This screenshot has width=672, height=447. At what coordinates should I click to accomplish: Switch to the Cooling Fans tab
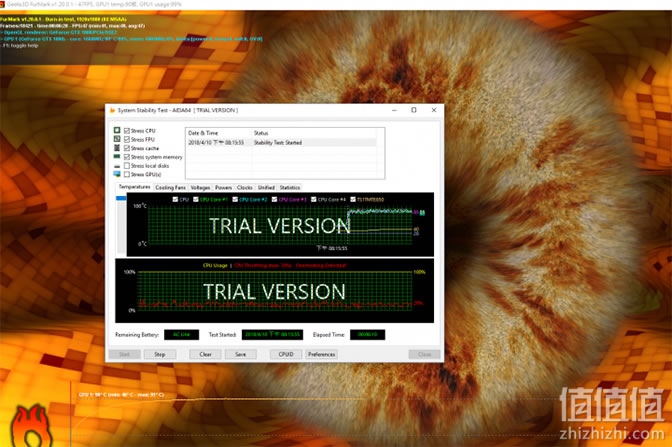pyautogui.click(x=170, y=187)
